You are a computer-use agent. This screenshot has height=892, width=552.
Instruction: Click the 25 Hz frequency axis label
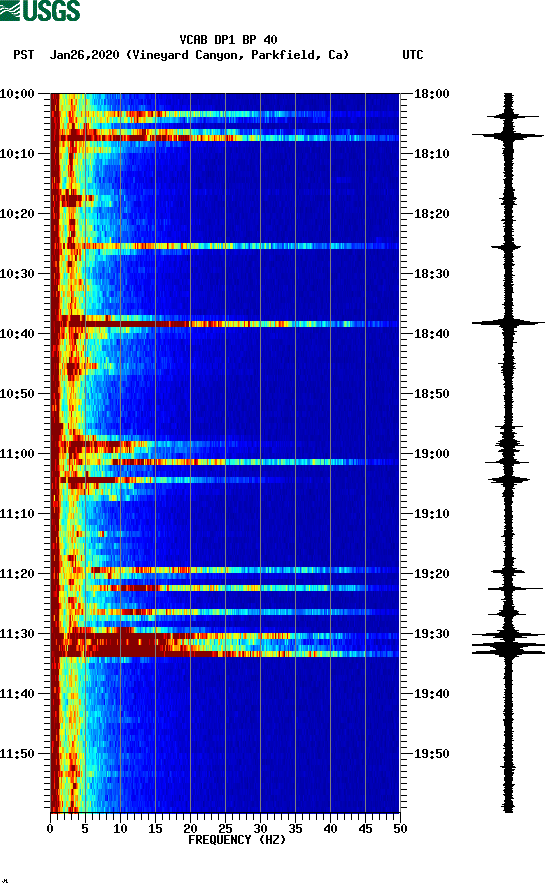click(x=225, y=829)
